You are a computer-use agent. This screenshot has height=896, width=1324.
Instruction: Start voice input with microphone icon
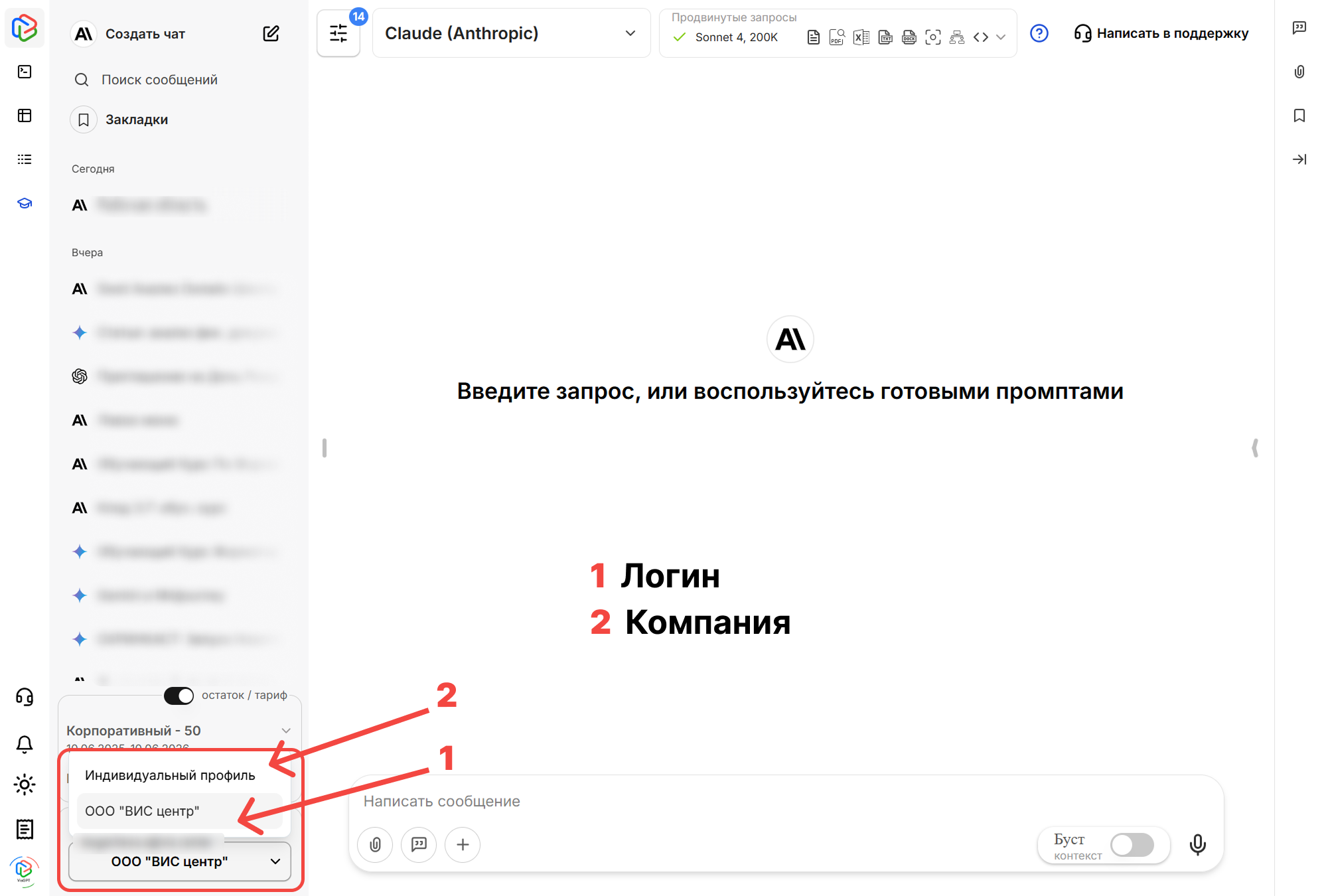(1198, 844)
